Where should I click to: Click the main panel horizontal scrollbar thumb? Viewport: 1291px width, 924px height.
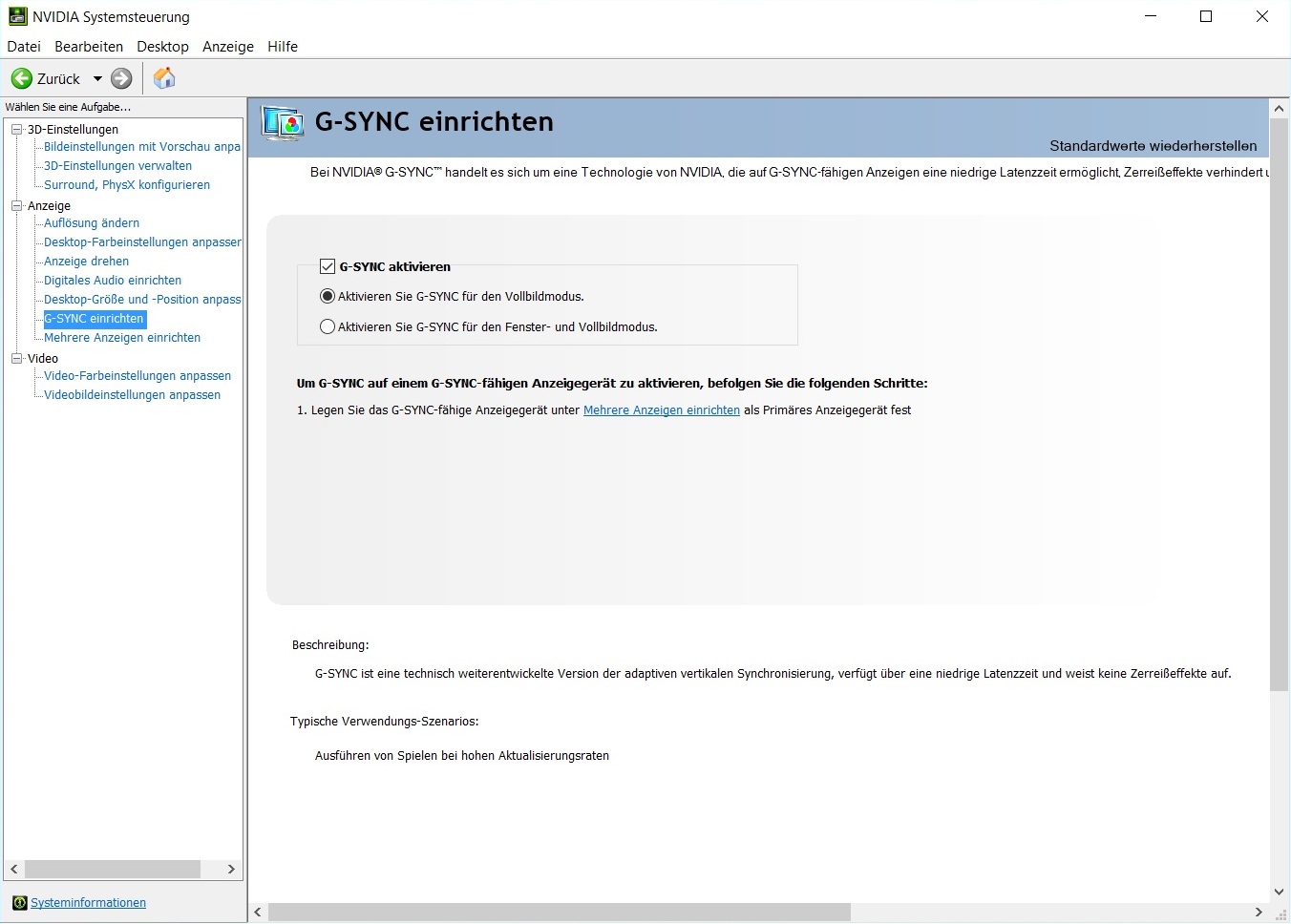click(560, 913)
